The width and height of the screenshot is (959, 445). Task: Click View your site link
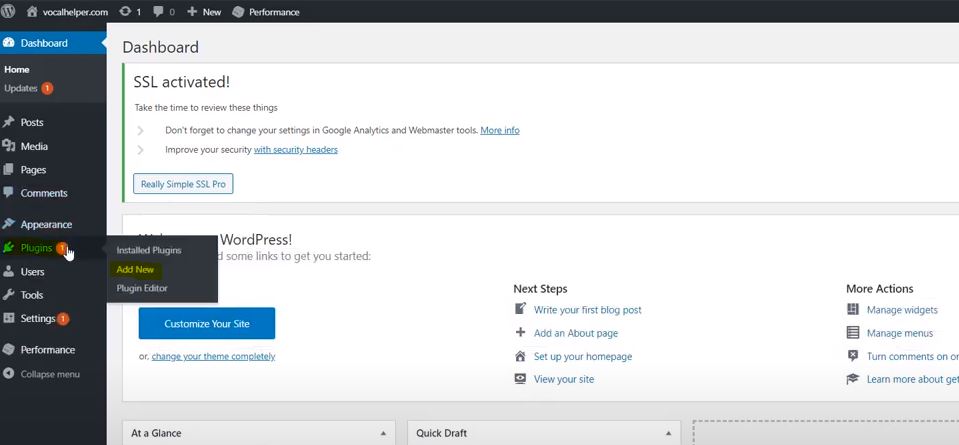click(x=564, y=379)
